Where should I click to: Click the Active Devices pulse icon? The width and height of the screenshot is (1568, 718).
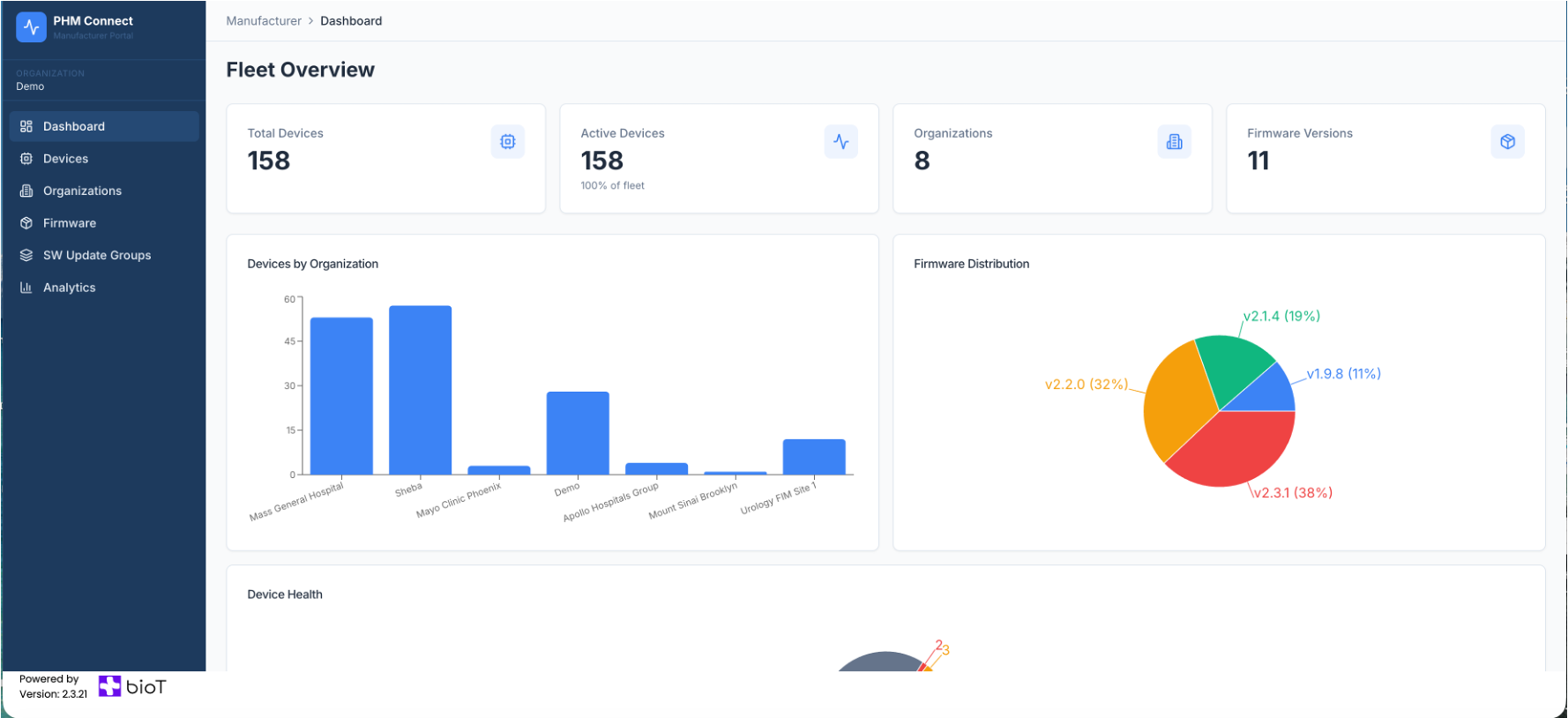pyautogui.click(x=841, y=141)
